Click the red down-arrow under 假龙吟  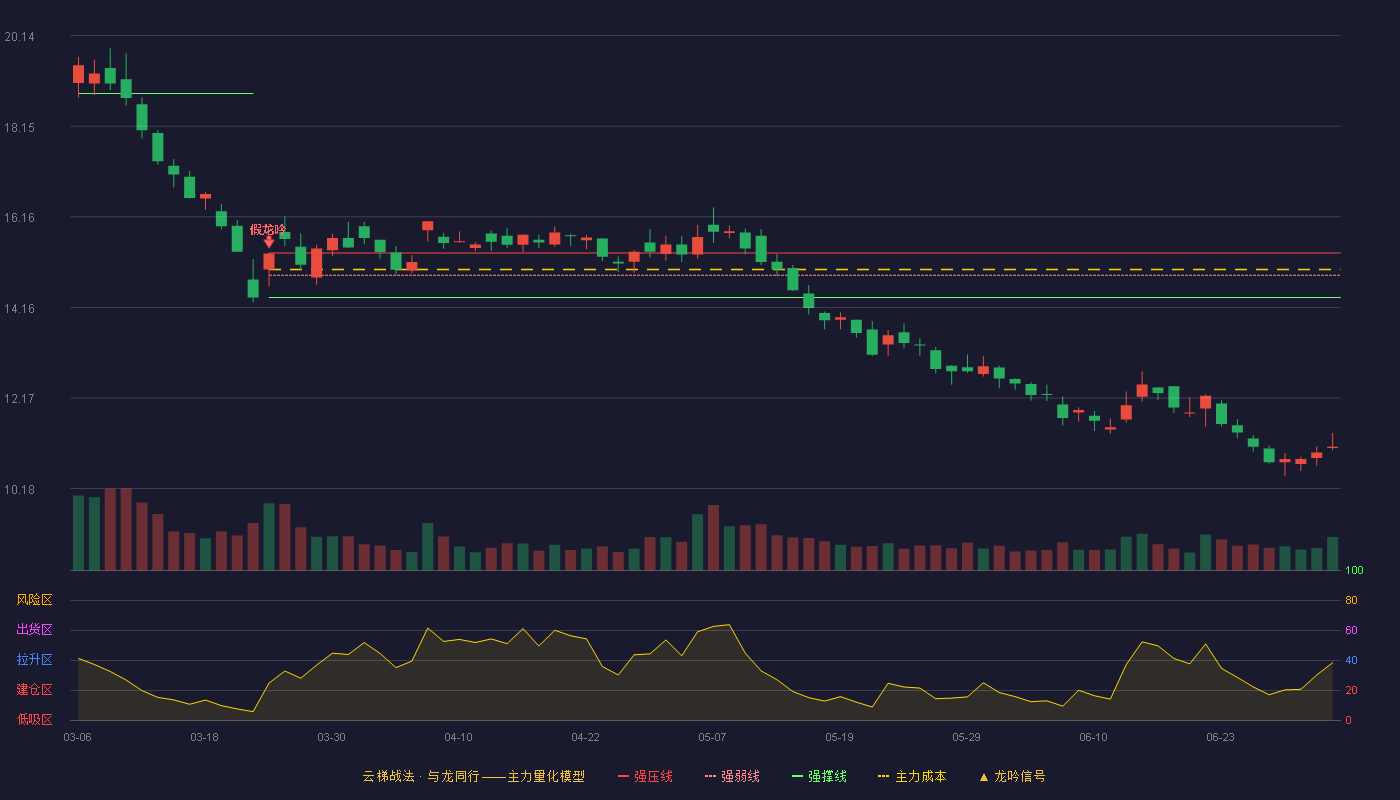(x=269, y=242)
